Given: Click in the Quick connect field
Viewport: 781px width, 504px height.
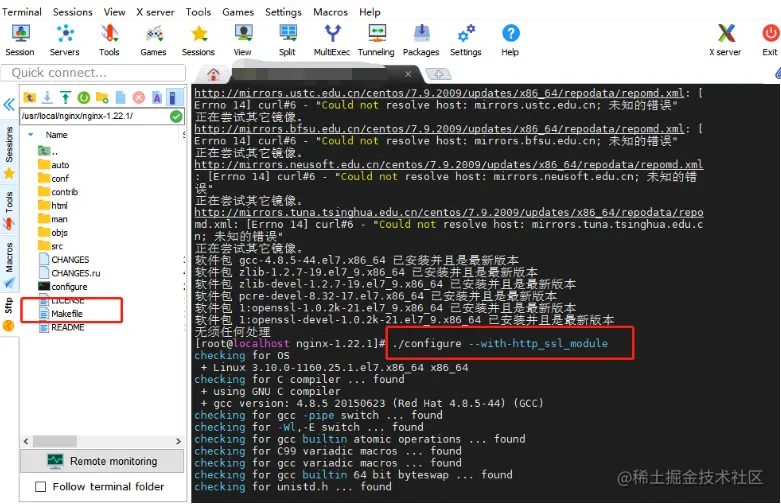Looking at the screenshot, I should 93,73.
